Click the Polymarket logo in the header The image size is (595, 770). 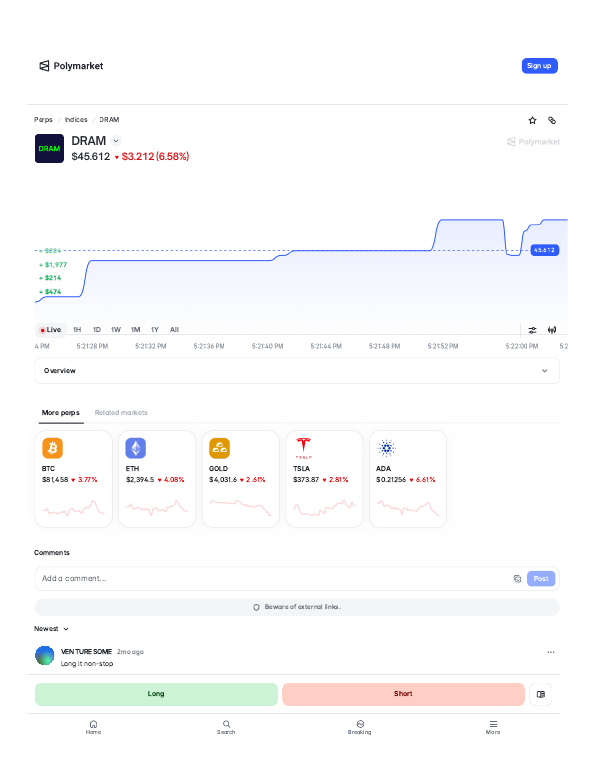[x=71, y=66]
